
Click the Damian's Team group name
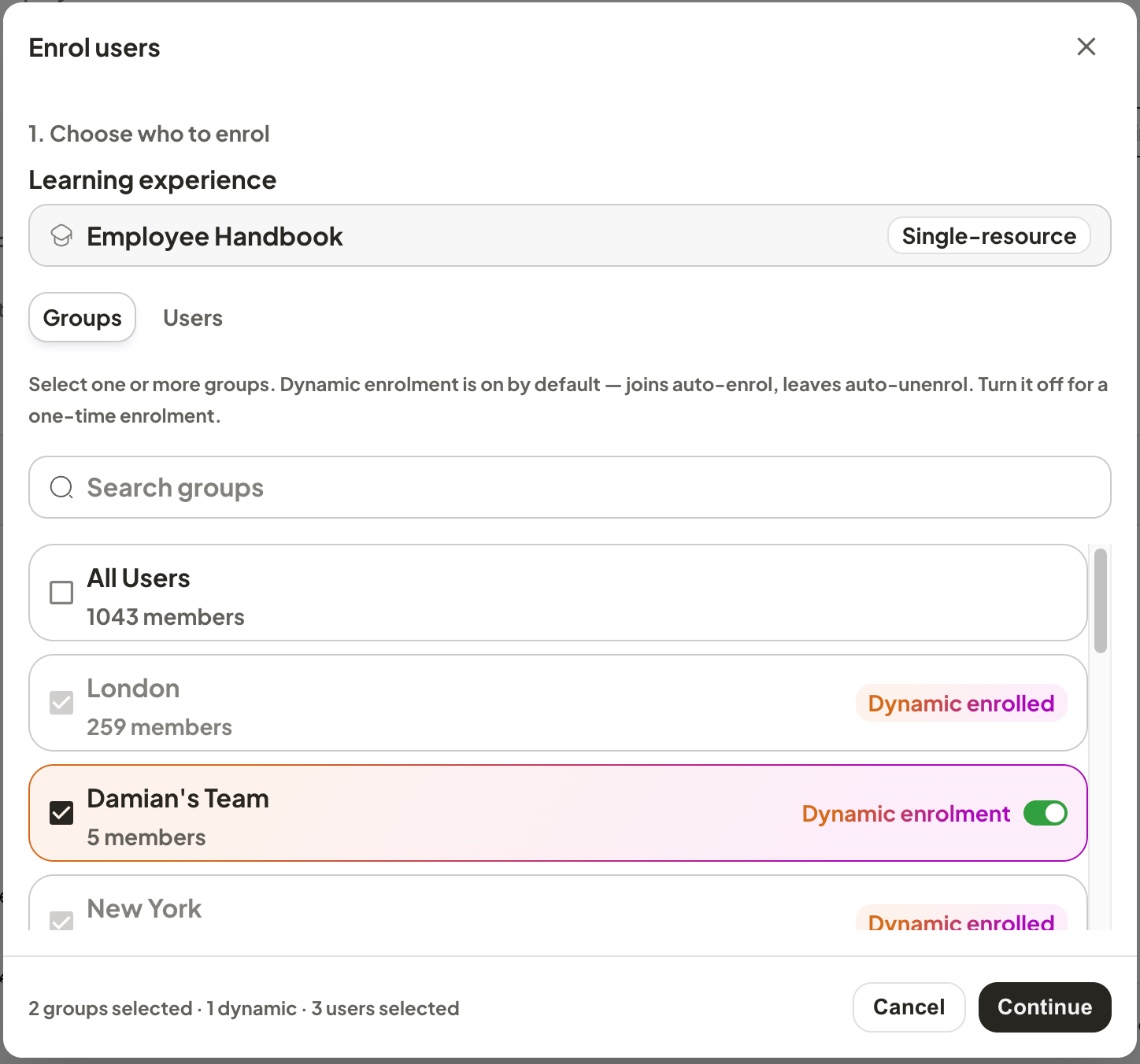click(x=178, y=799)
